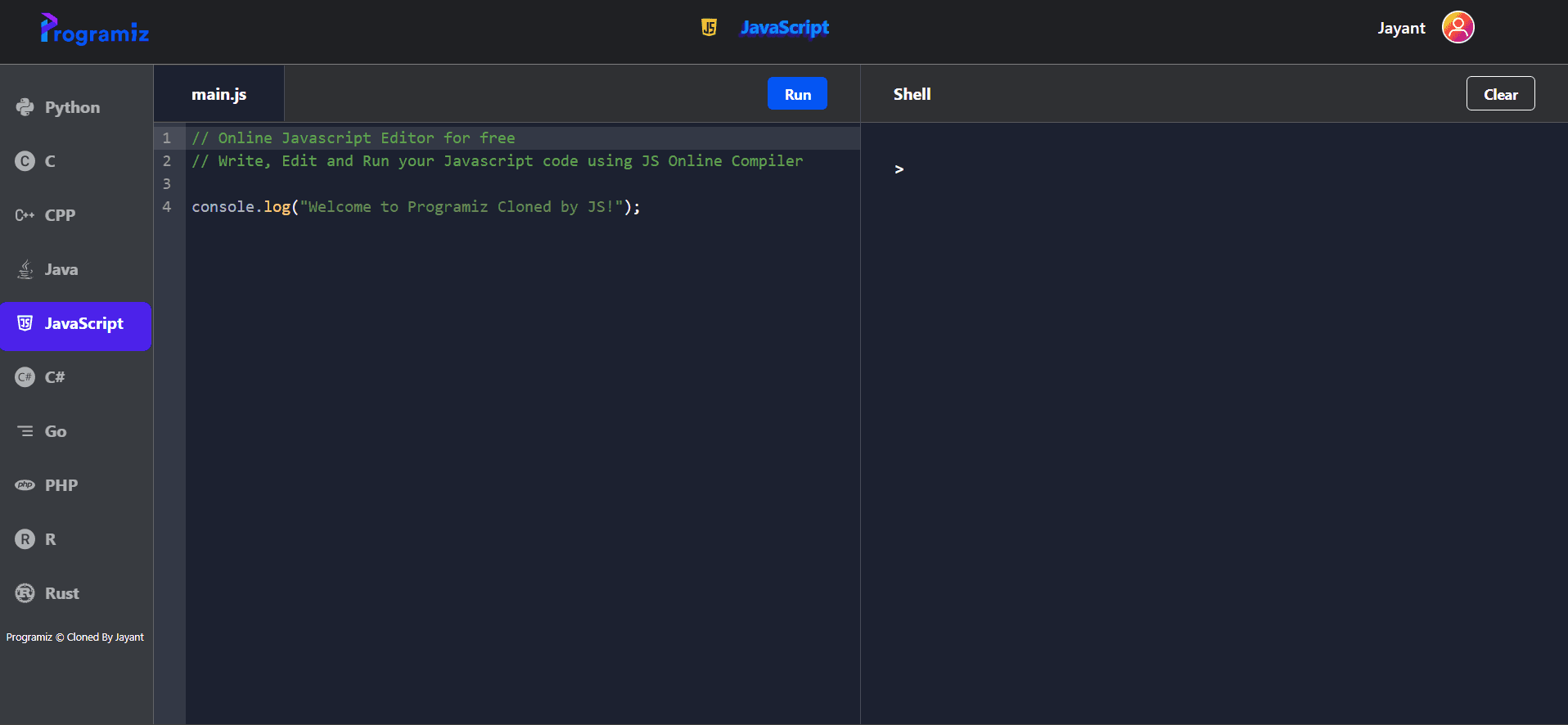Image resolution: width=1568 pixels, height=725 pixels.
Task: Click the Shell panel heading
Action: (x=912, y=94)
